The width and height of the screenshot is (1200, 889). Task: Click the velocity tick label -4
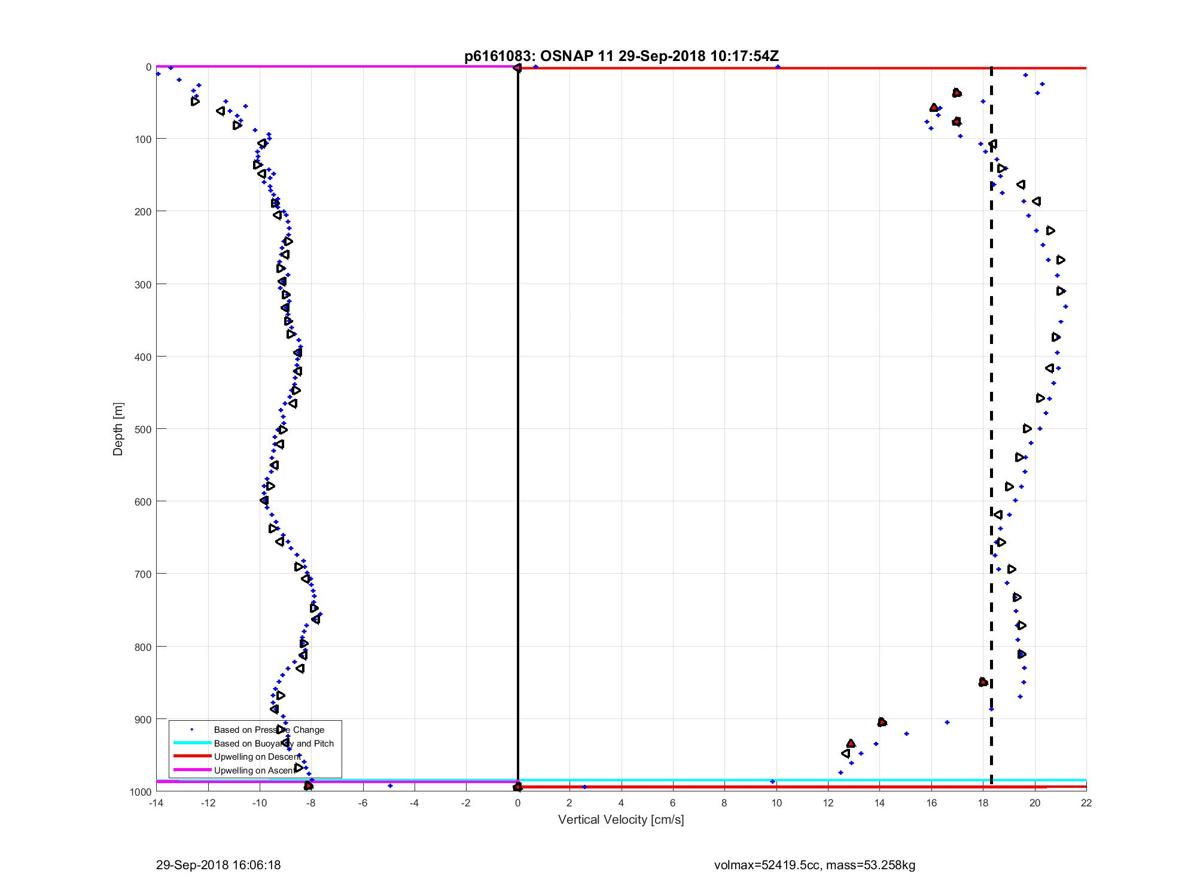coord(414,803)
